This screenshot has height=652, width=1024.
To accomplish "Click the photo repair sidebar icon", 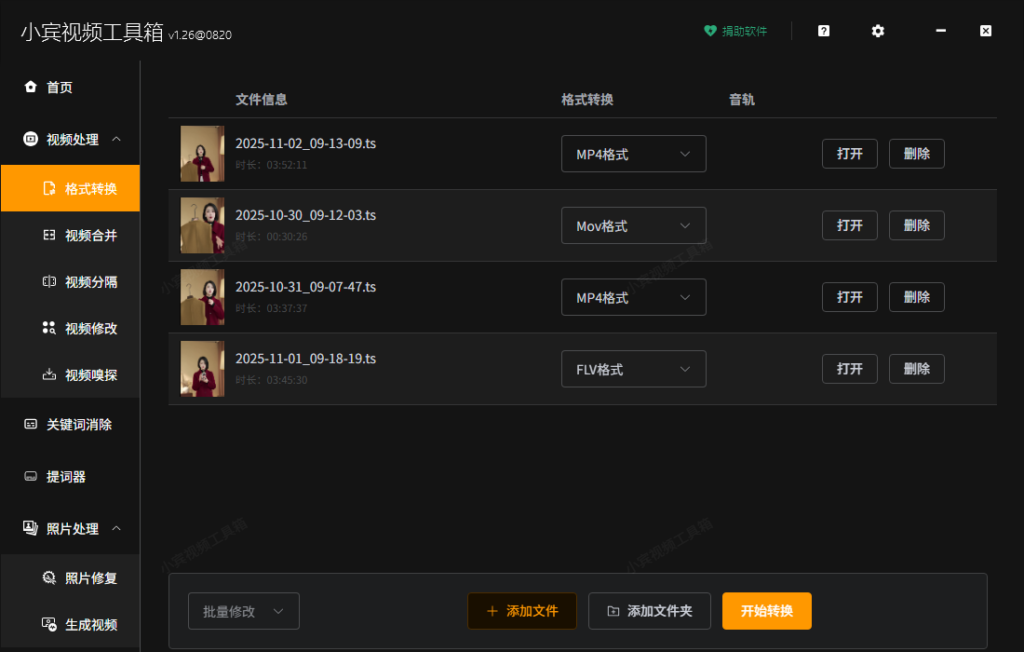I will 49,578.
